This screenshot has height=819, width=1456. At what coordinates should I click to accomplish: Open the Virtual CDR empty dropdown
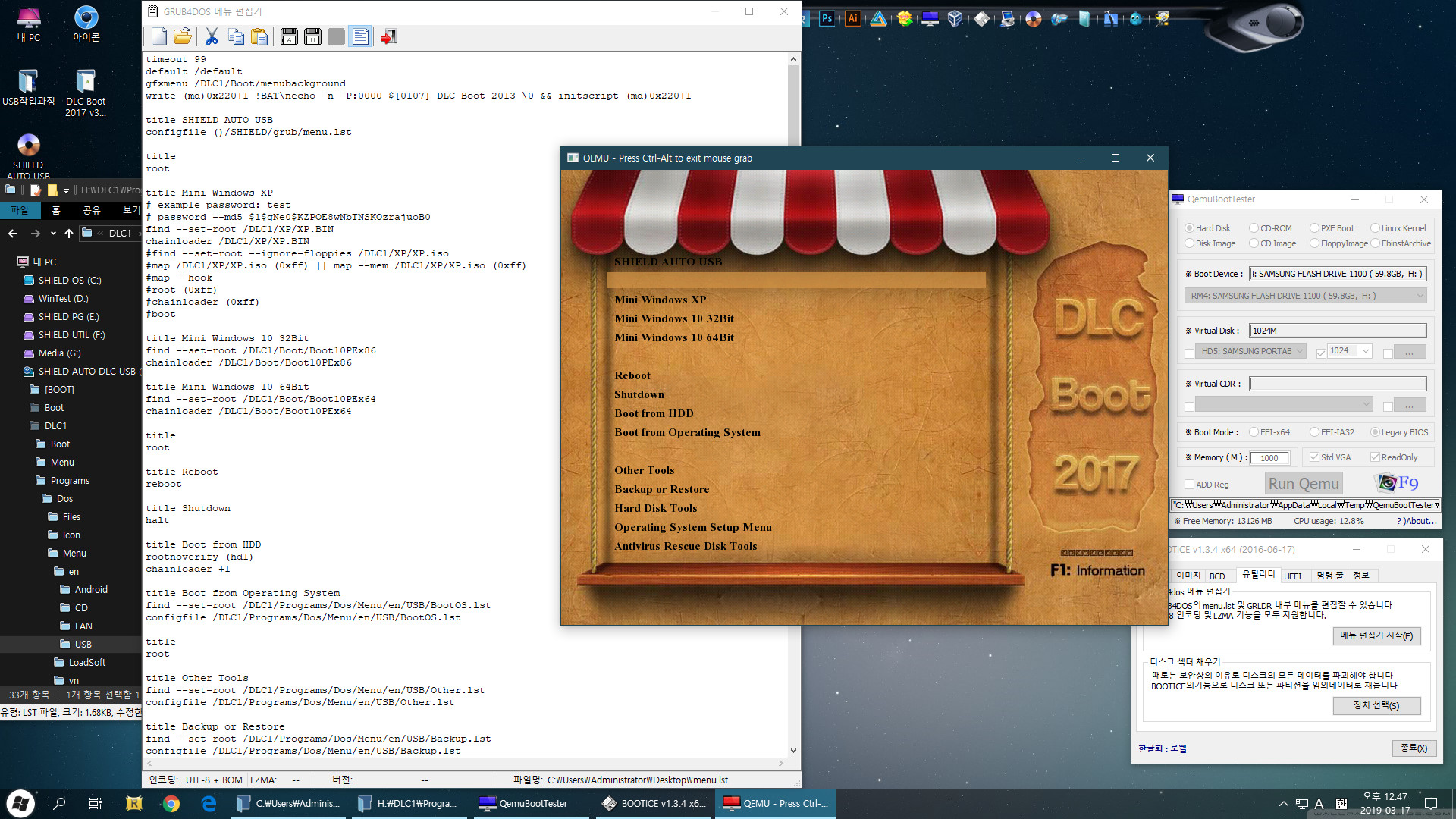pyautogui.click(x=1284, y=404)
